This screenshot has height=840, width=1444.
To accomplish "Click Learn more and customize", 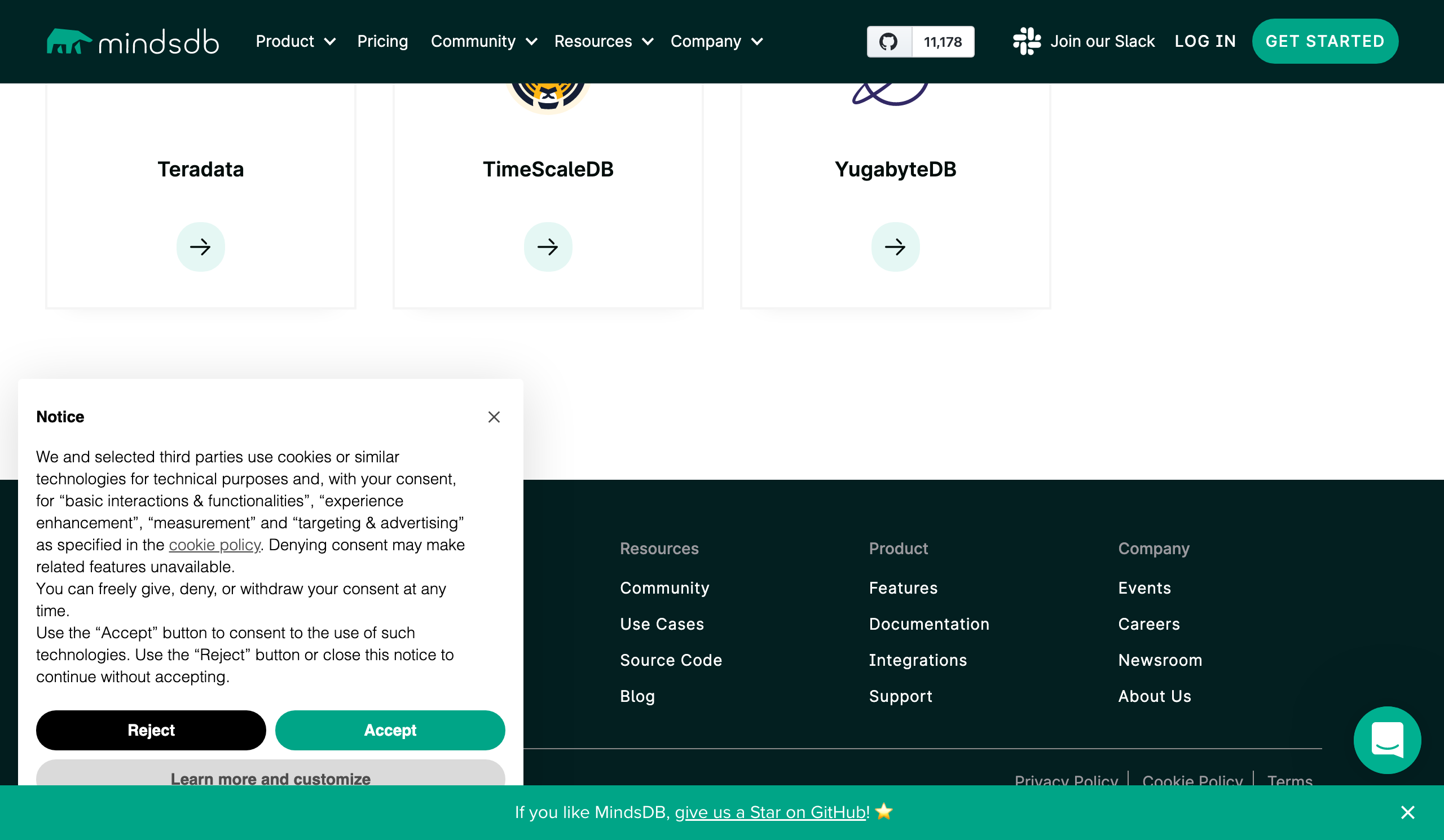I will tap(270, 776).
